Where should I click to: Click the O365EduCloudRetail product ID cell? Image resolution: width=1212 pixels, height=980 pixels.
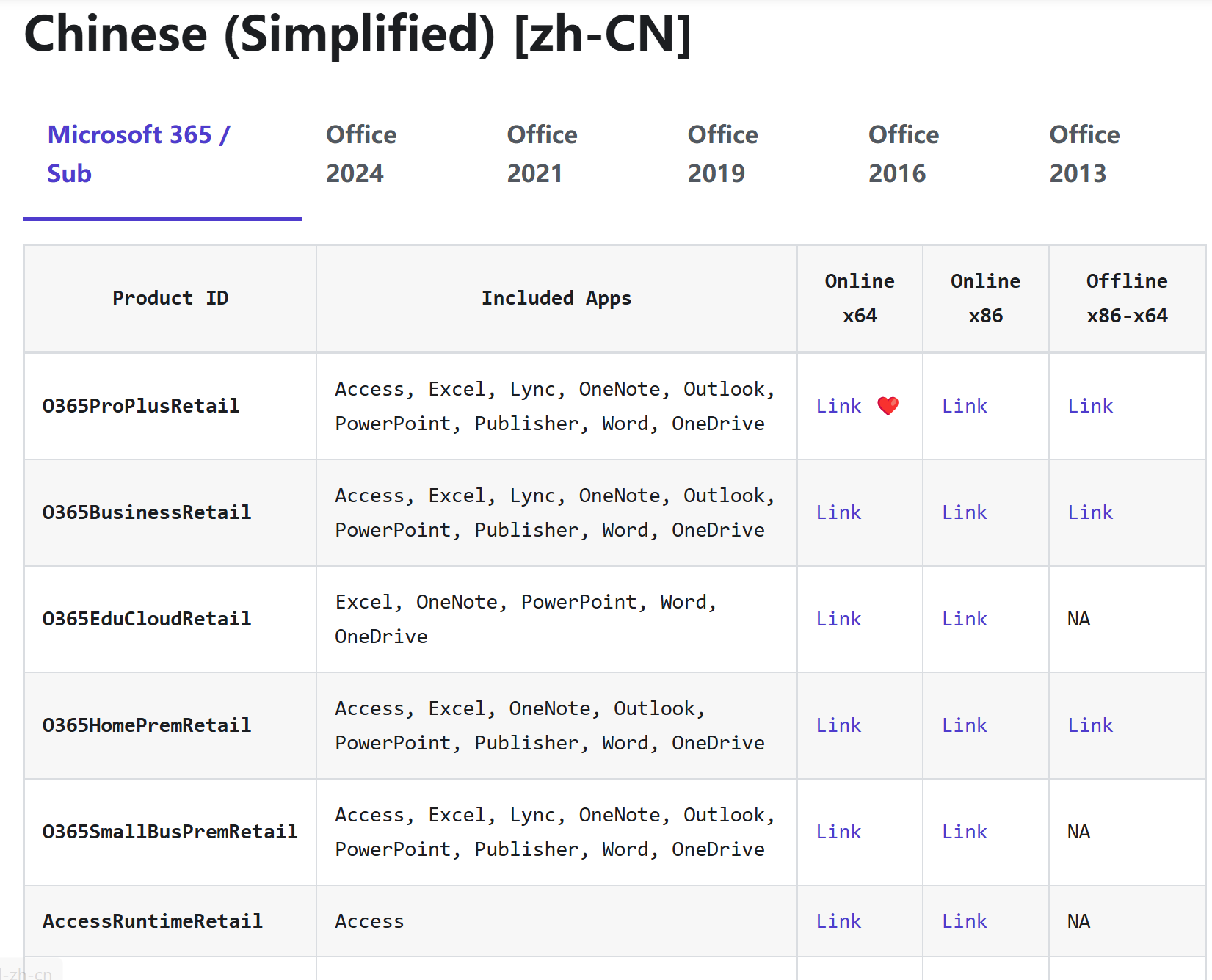click(x=170, y=619)
